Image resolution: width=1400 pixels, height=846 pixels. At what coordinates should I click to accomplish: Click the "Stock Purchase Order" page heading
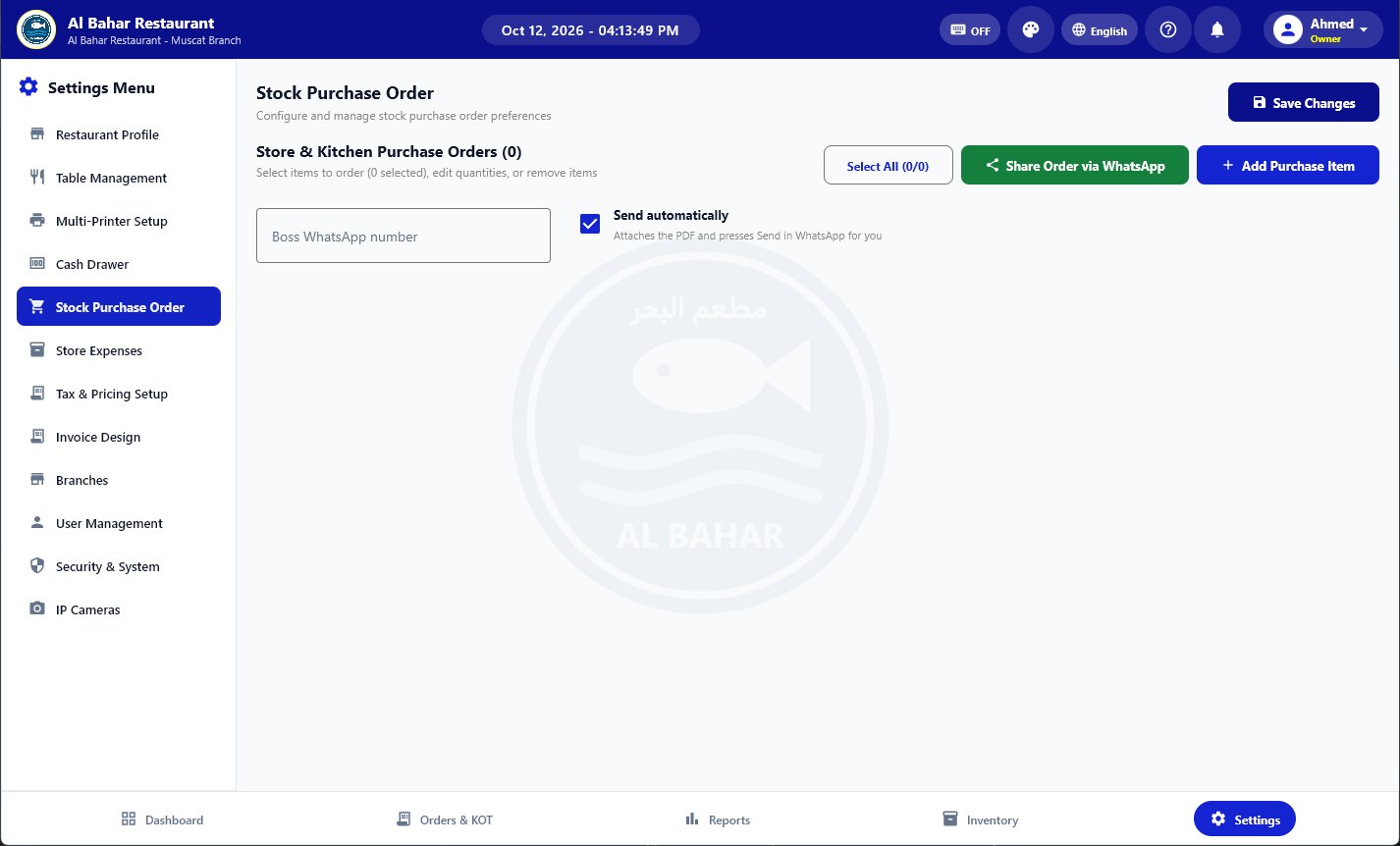point(345,93)
